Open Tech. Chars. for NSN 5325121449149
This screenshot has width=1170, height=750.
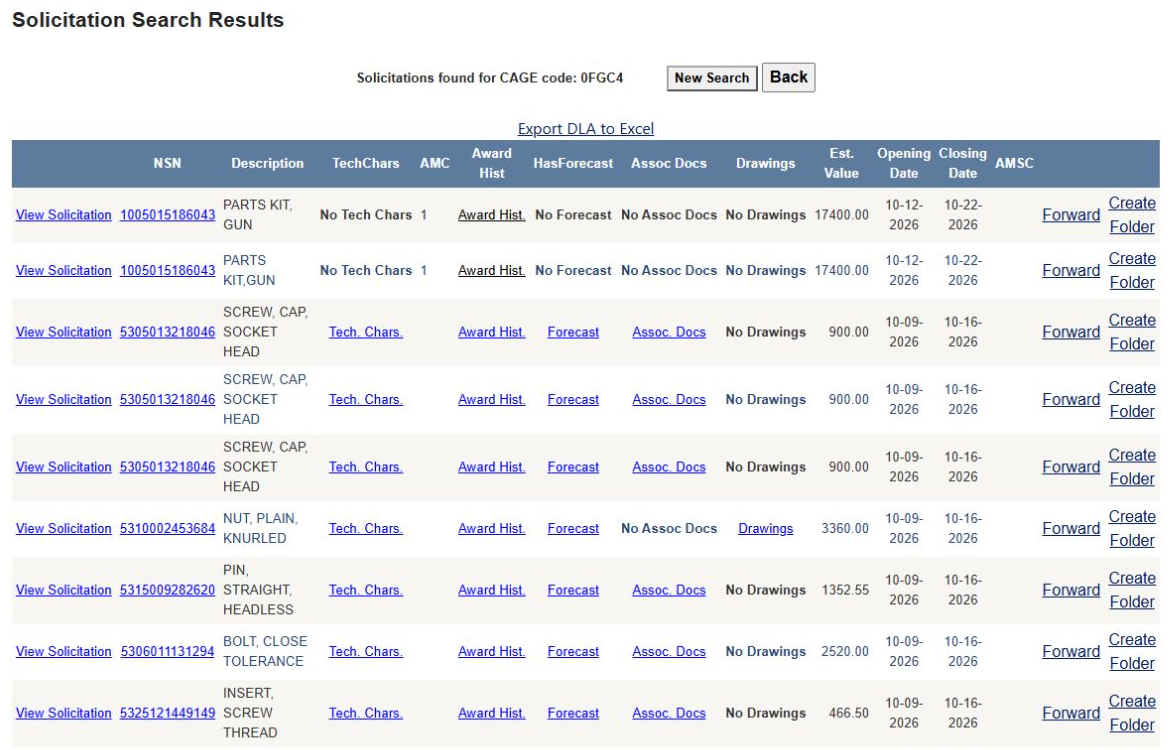coord(366,713)
